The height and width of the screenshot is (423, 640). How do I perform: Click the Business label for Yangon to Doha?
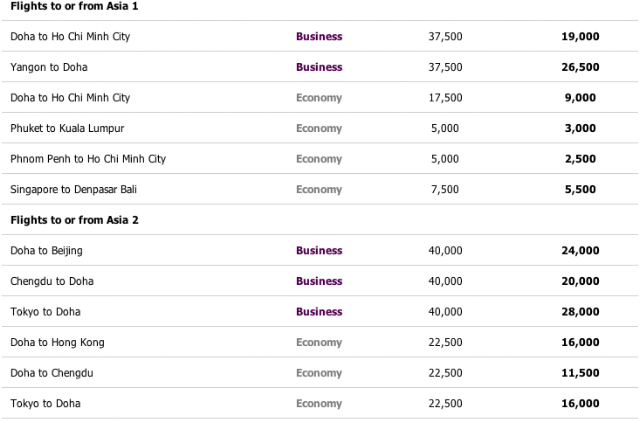tap(319, 67)
